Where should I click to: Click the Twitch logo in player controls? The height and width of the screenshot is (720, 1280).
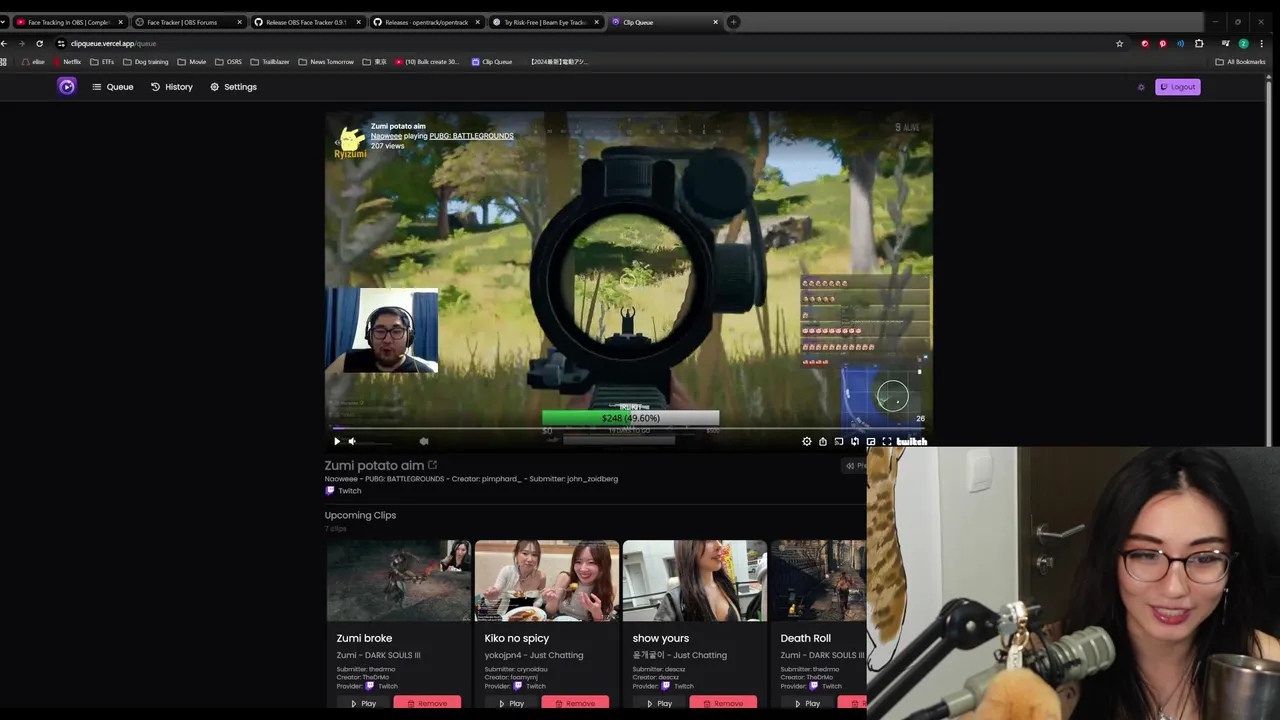click(912, 441)
